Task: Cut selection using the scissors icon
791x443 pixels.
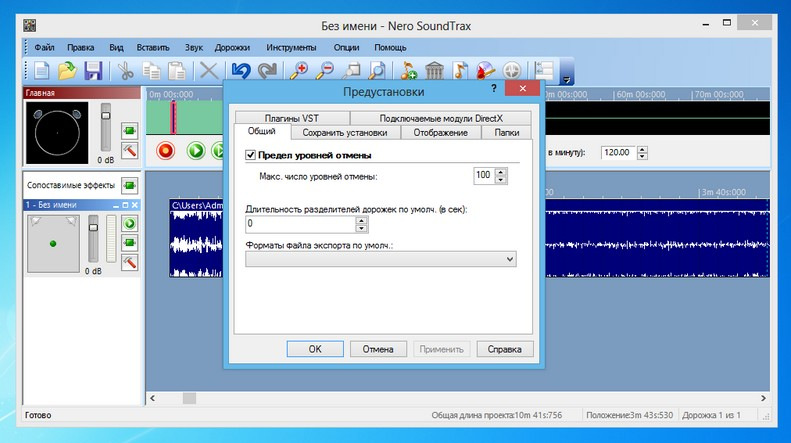Action: (125, 71)
